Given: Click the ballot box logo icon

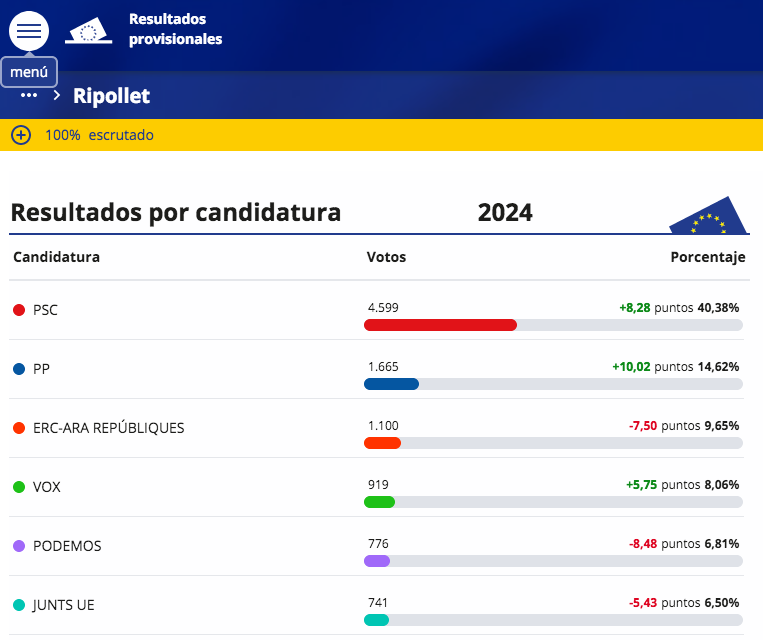Looking at the screenshot, I should tap(88, 32).
